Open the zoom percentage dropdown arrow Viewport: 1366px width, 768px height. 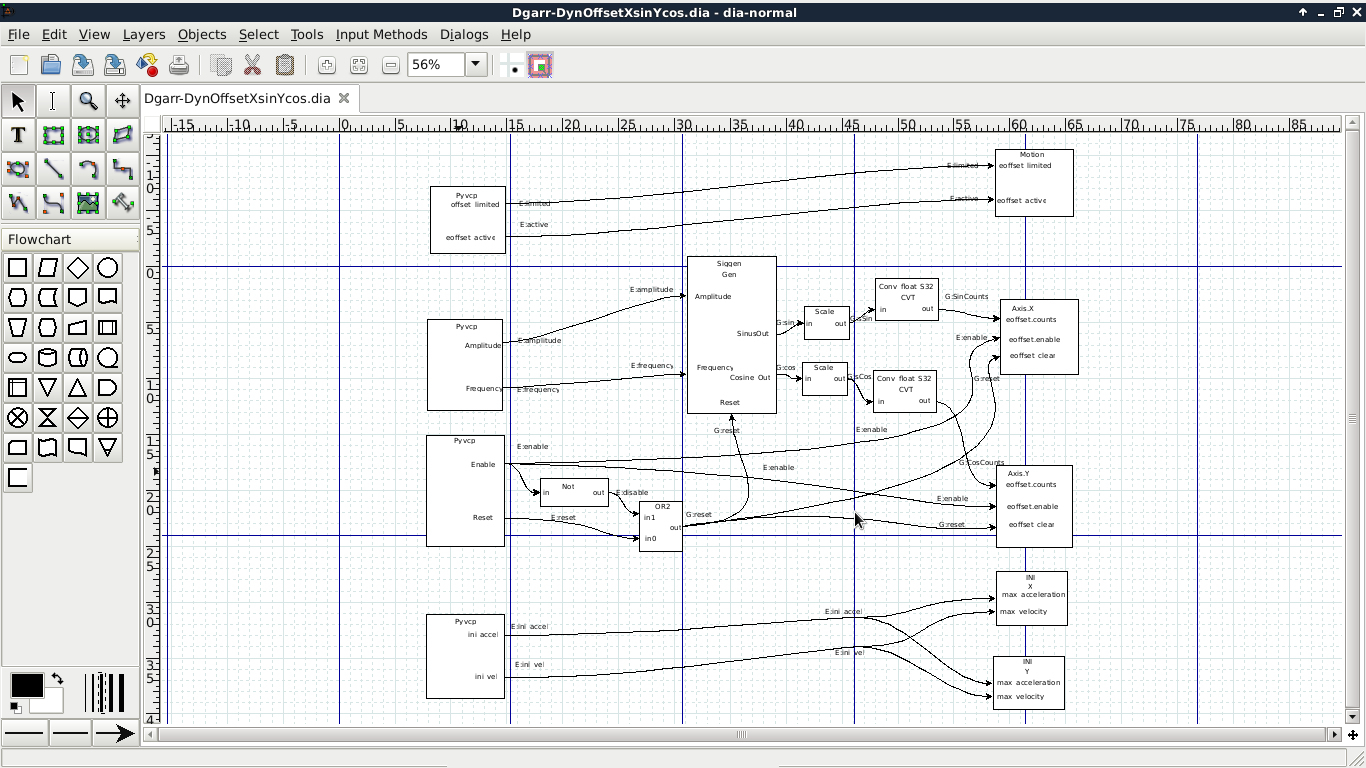pyautogui.click(x=476, y=64)
